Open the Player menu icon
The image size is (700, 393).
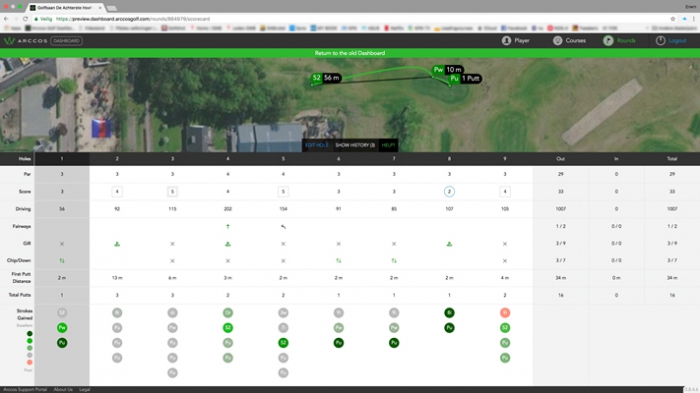(x=506, y=41)
